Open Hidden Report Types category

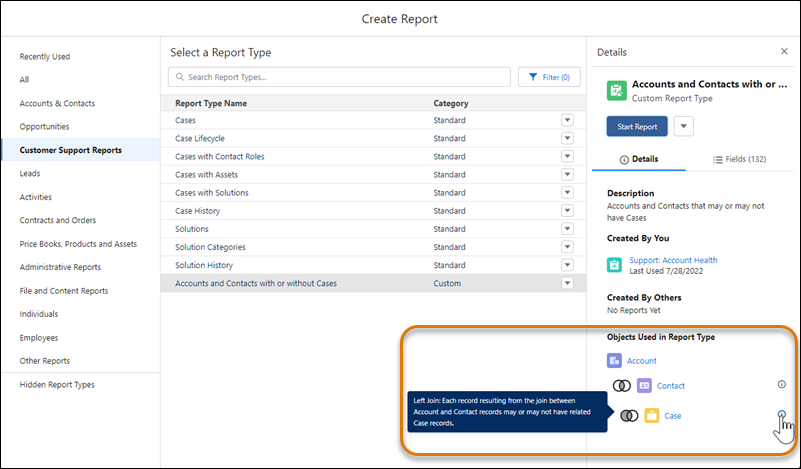[58, 385]
